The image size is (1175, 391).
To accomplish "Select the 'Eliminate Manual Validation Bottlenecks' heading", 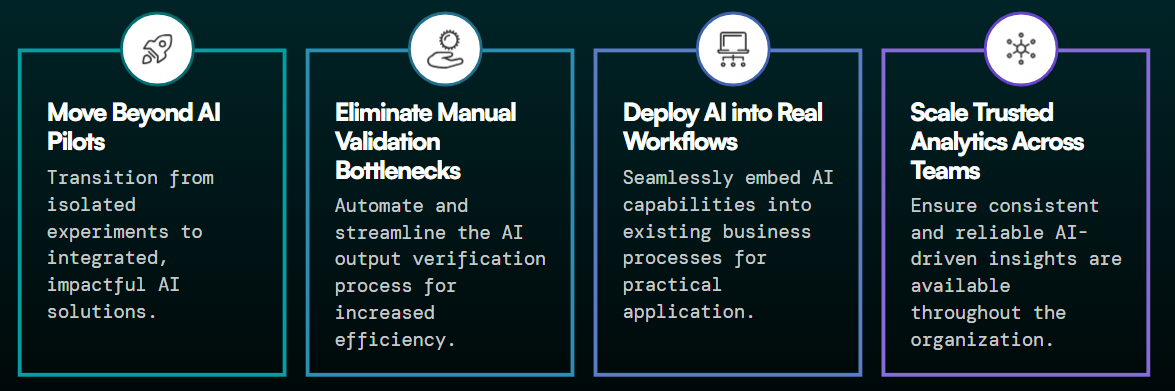I will tap(426, 141).
